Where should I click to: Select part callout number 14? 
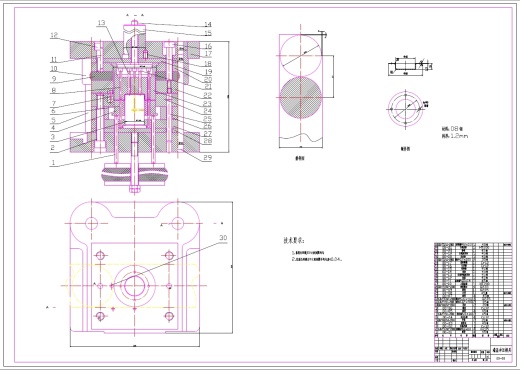click(208, 24)
